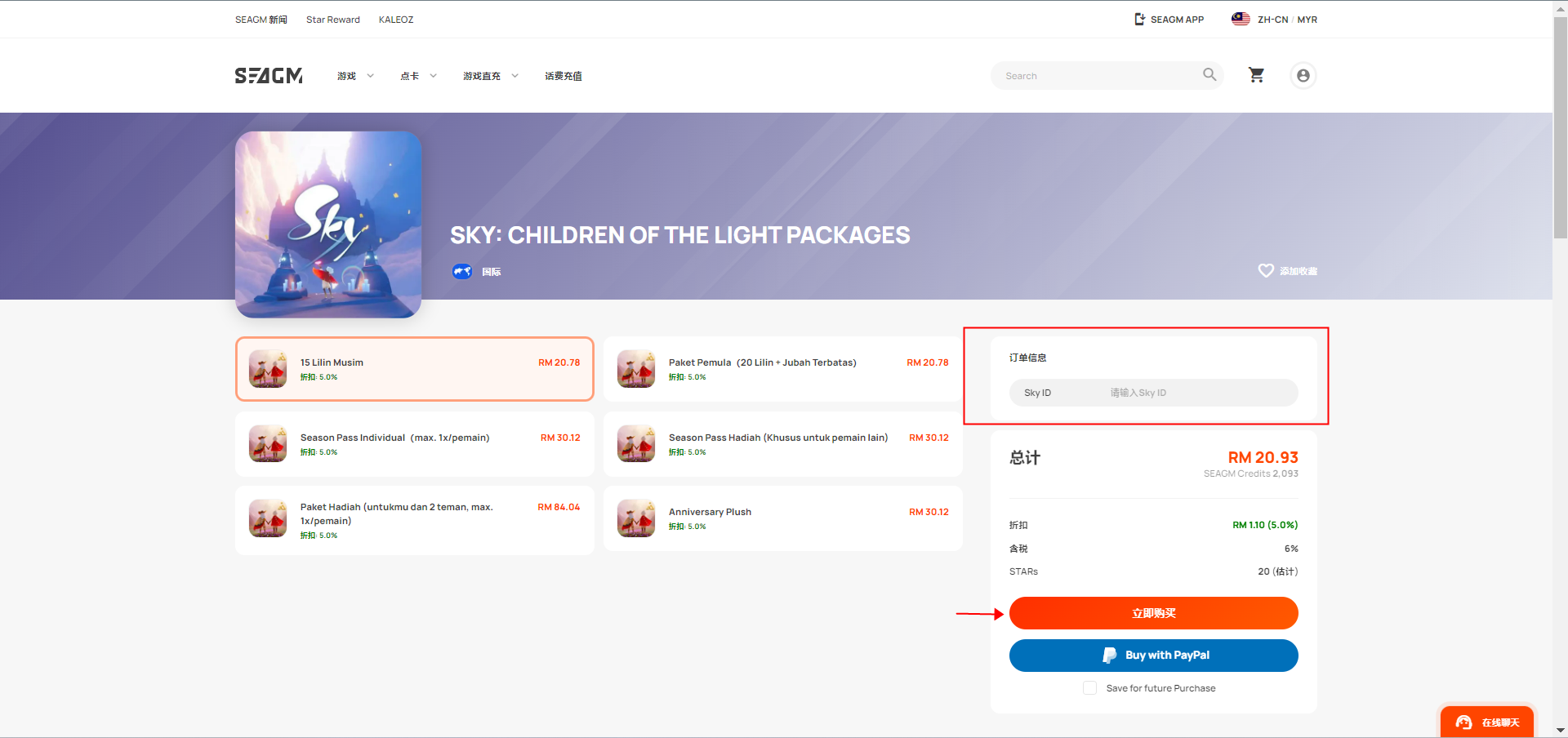
Task: Click the blue international region globe icon
Action: [x=462, y=271]
